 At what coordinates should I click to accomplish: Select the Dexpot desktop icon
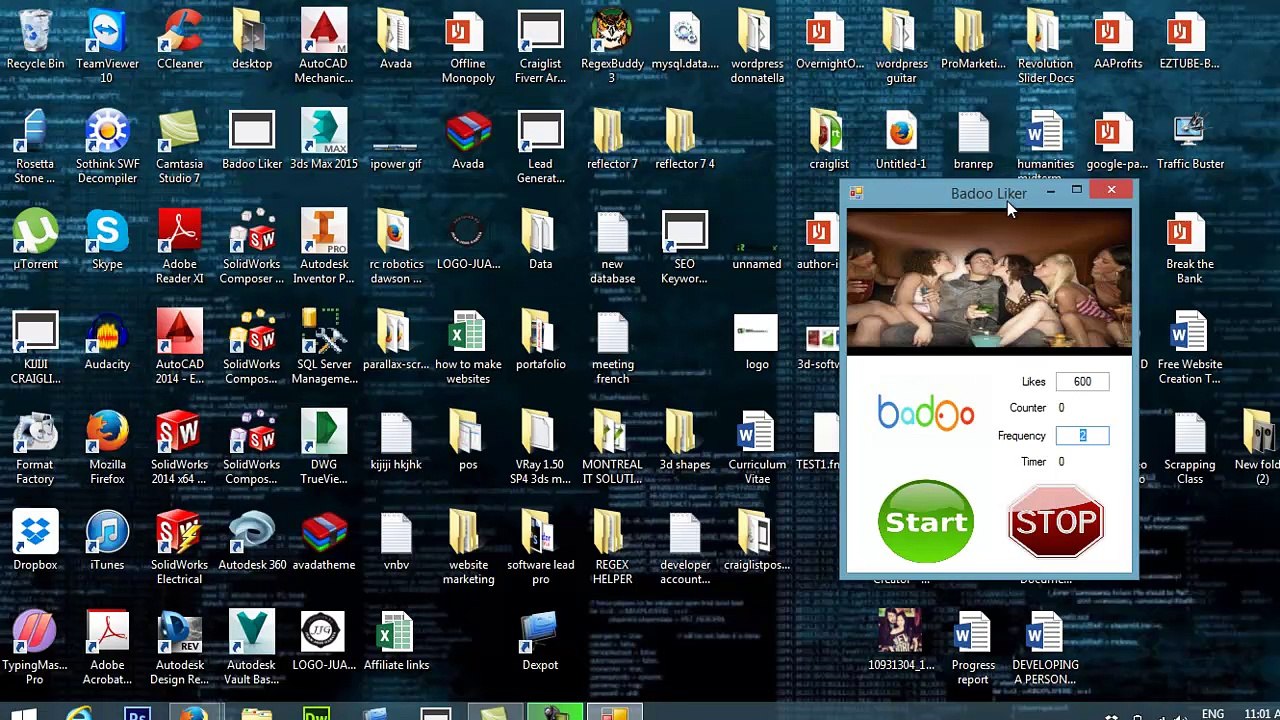[540, 641]
